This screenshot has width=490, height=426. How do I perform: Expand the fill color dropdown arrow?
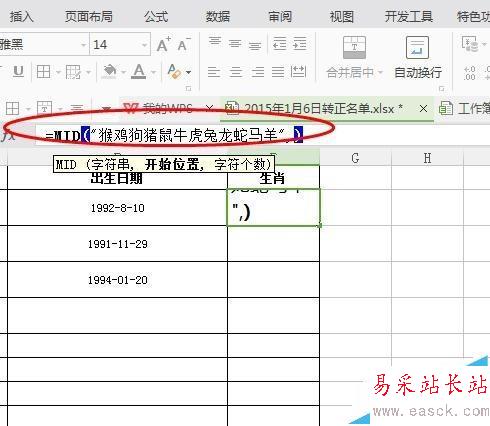tap(123, 72)
